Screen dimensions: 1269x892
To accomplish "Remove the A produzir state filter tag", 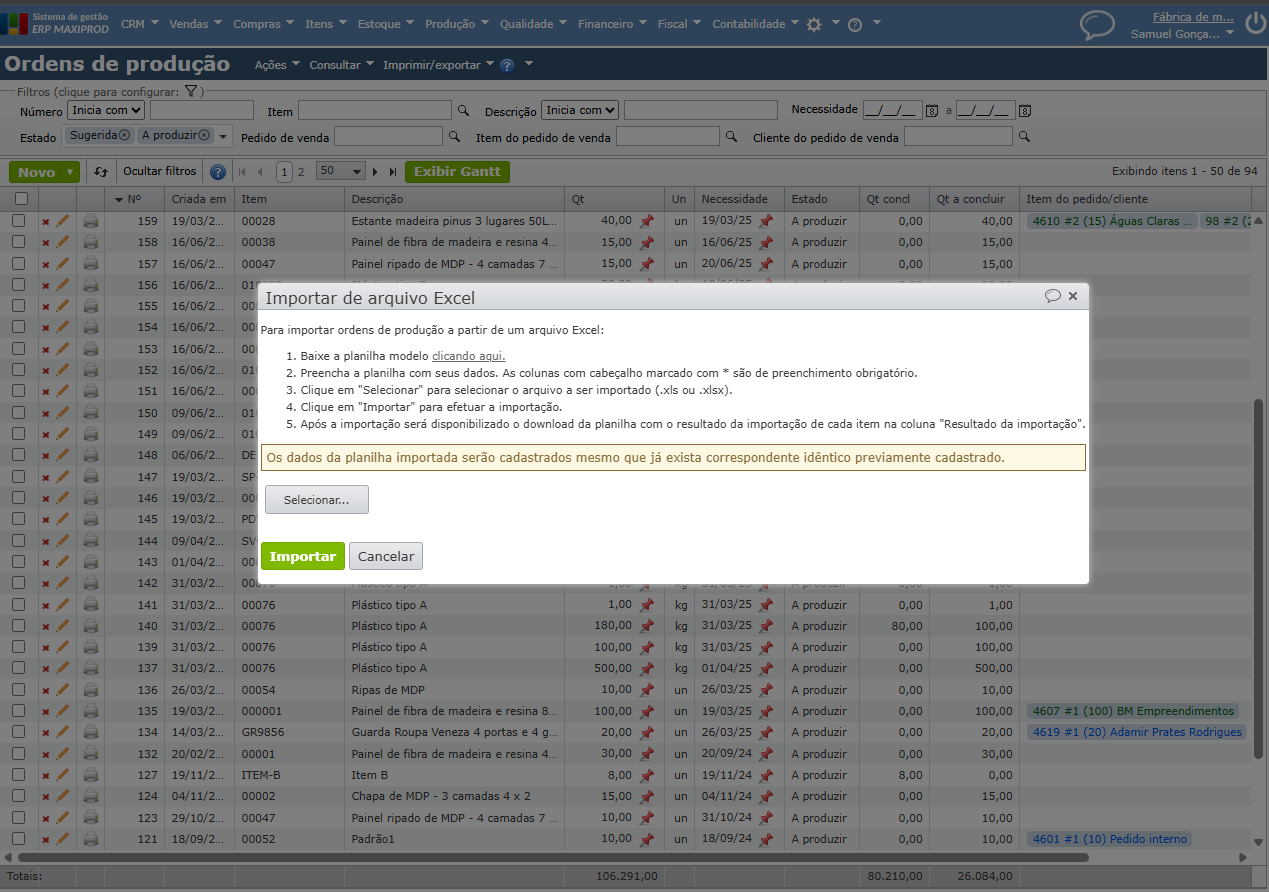I will coord(204,135).
